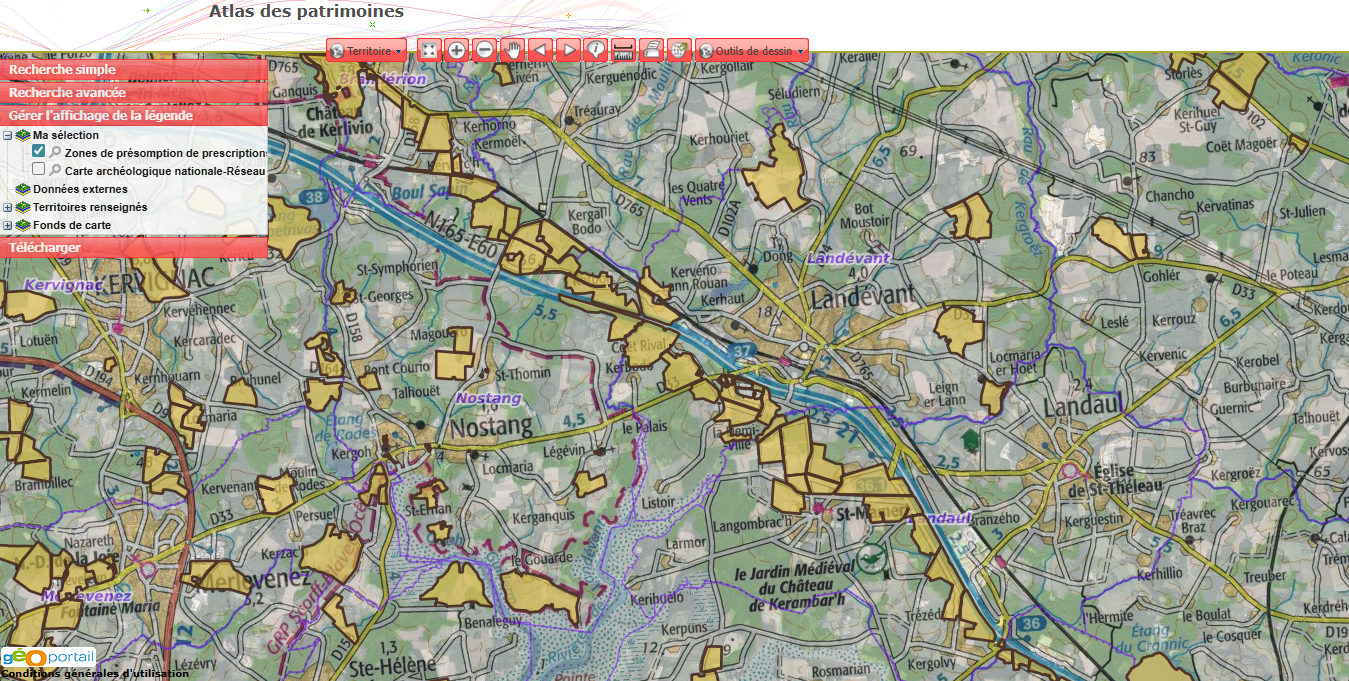Uncheck Zones de présomption de prescriptions layer

[39, 151]
